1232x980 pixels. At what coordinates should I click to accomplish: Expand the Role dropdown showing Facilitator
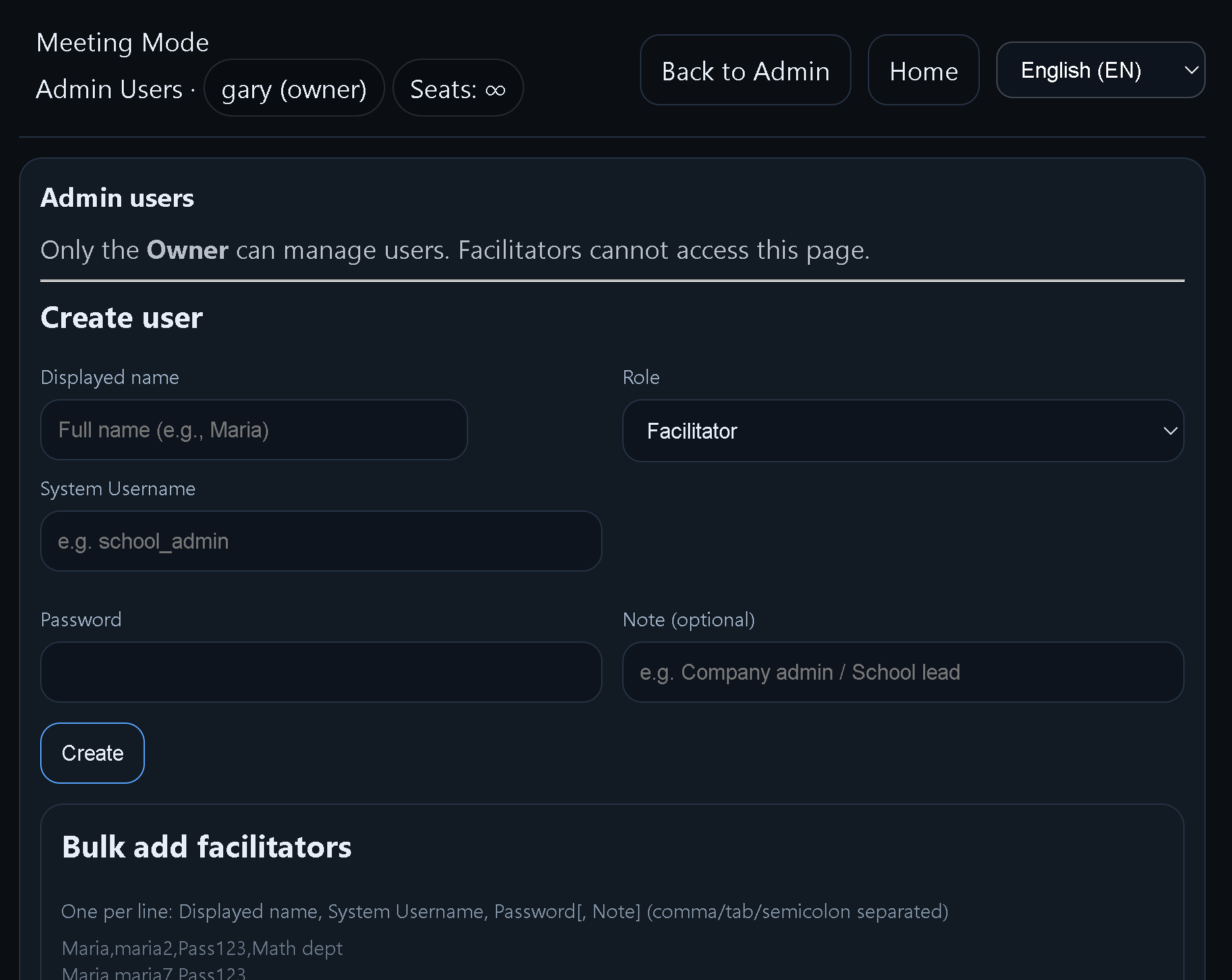coord(902,431)
